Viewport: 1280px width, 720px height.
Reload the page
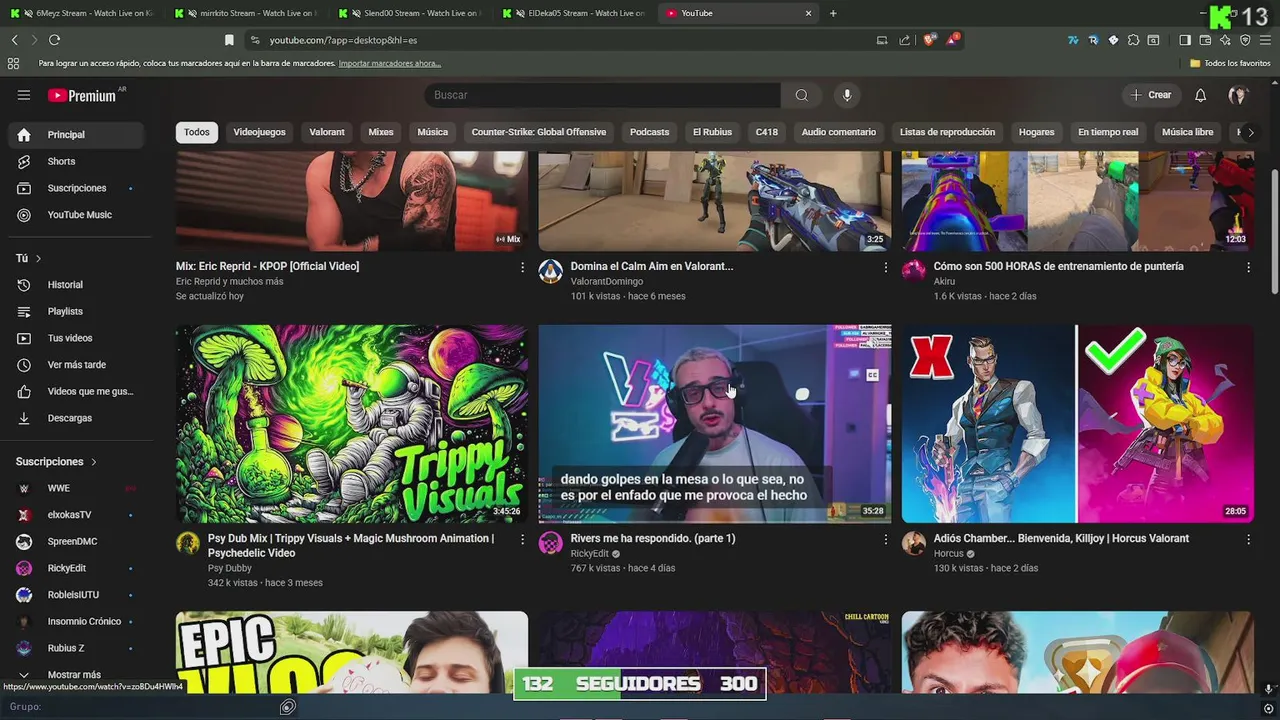tap(54, 40)
